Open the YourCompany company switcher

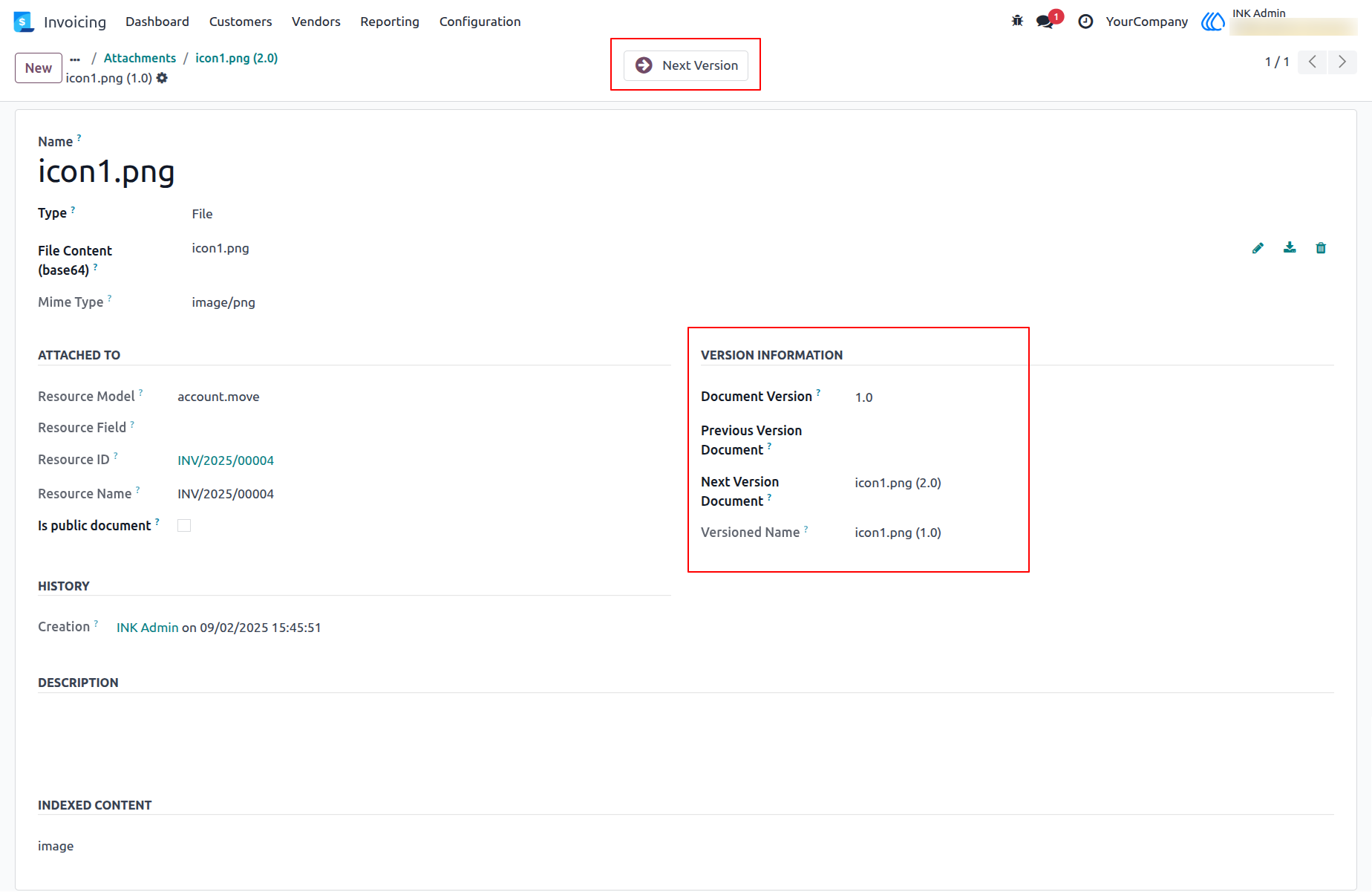[1146, 22]
